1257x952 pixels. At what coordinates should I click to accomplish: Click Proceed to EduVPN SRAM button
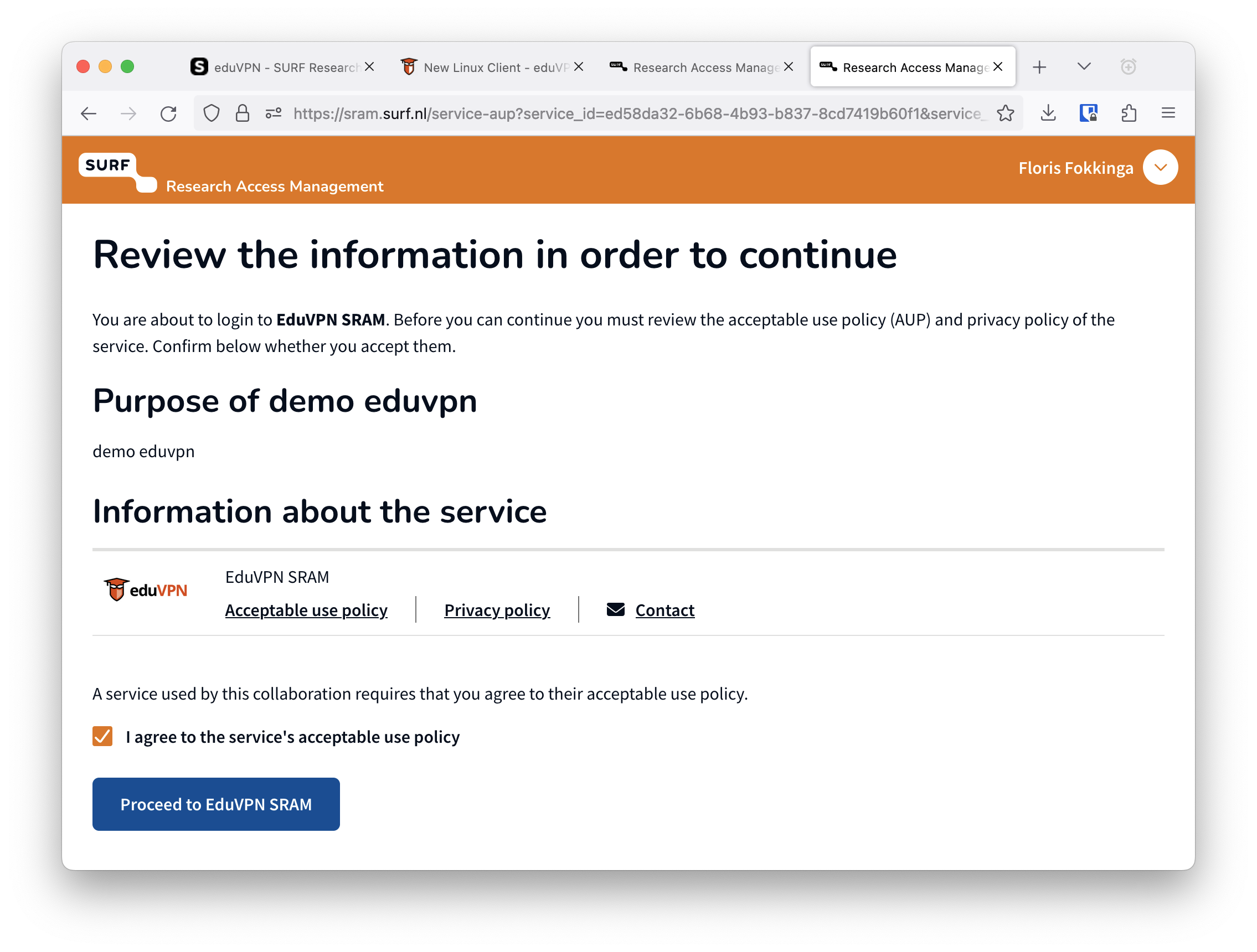[216, 804]
